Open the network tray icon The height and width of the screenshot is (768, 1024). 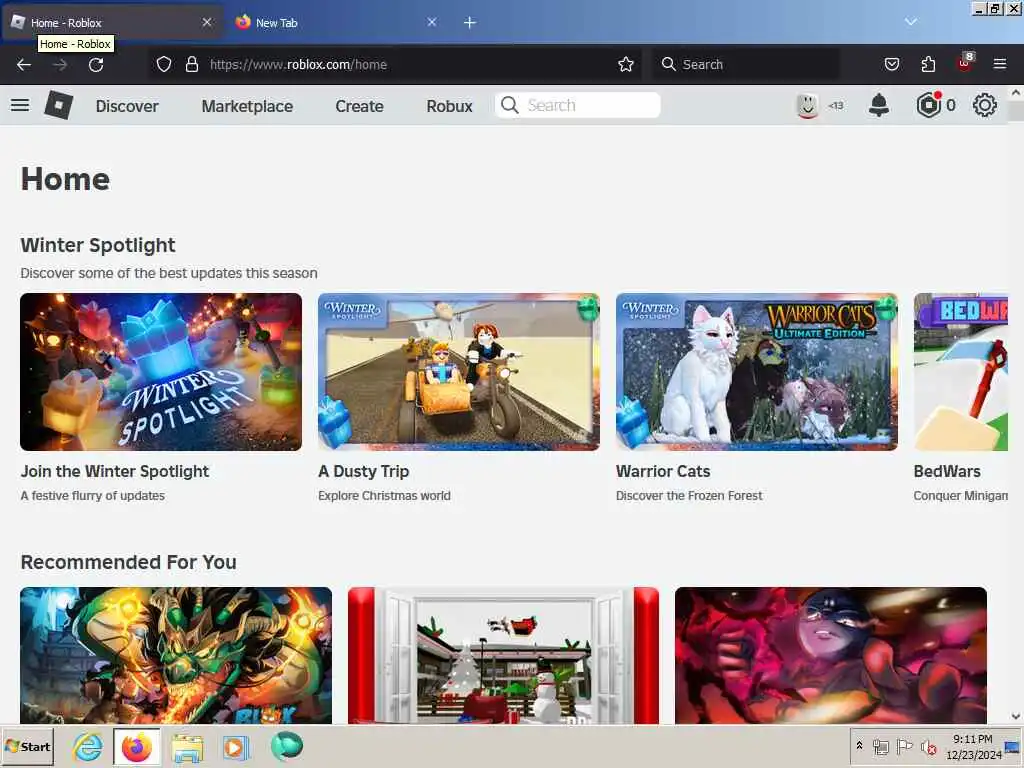880,746
